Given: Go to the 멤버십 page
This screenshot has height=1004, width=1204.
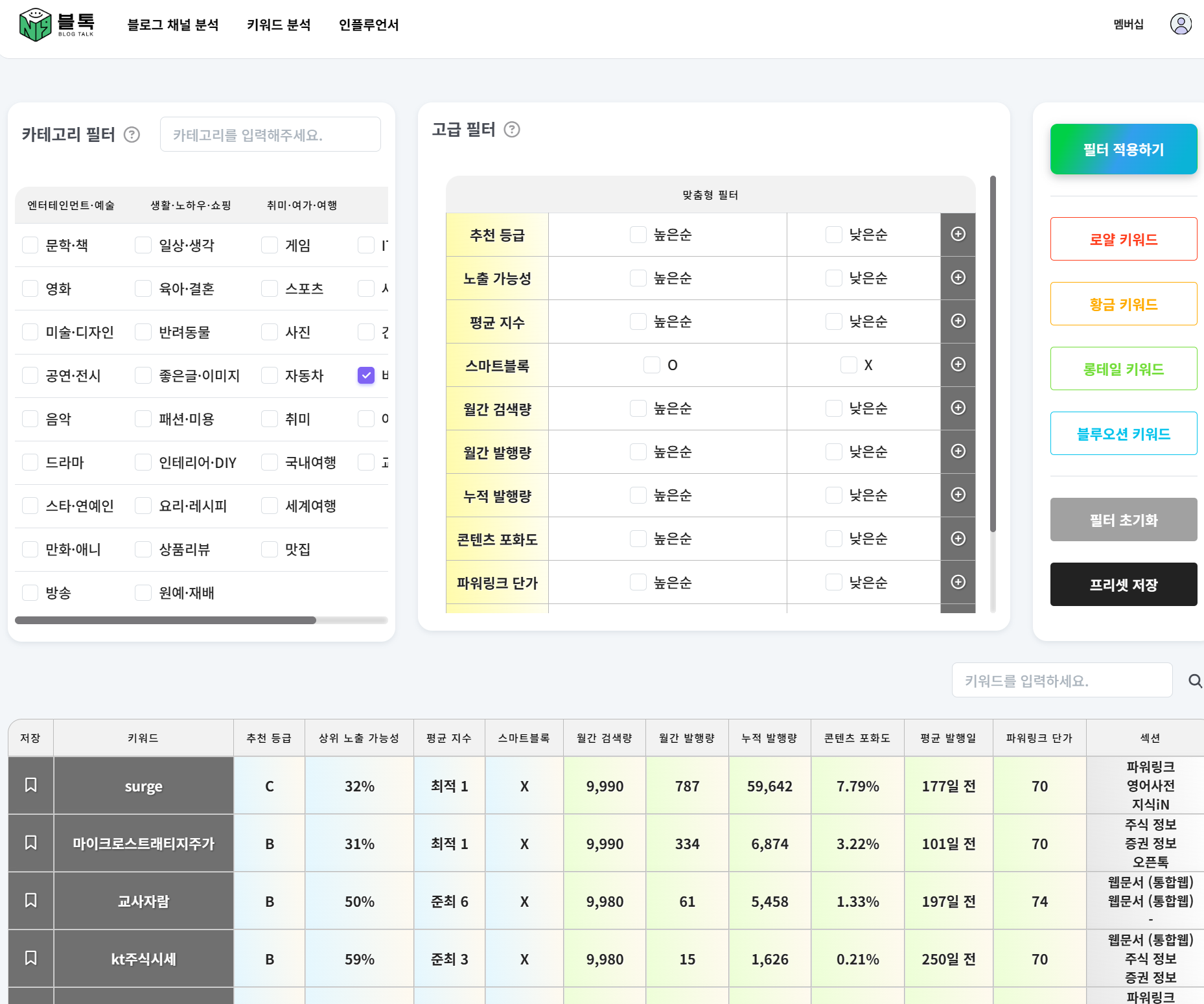Looking at the screenshot, I should [1128, 24].
